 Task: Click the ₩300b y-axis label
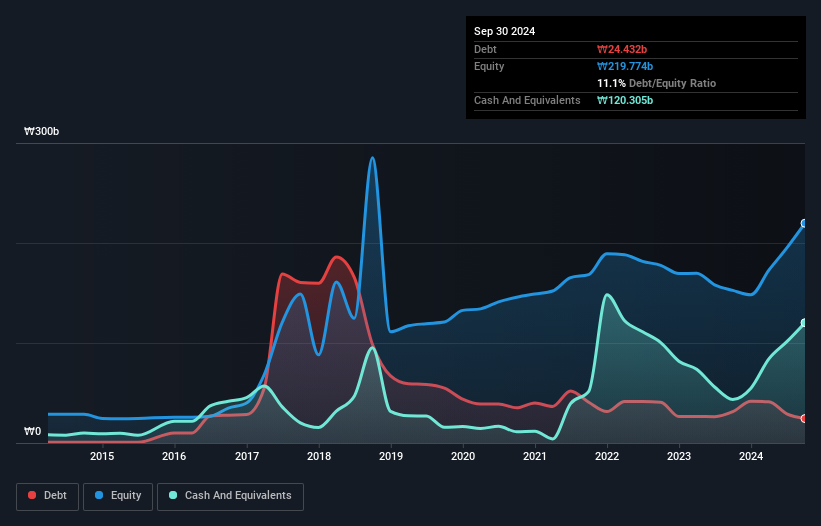tap(41, 131)
